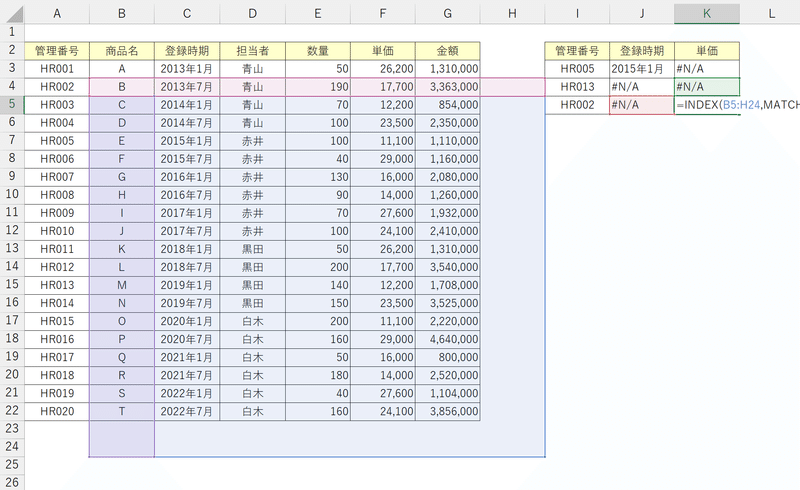Select 黒田 cell in row 13

coord(253,249)
